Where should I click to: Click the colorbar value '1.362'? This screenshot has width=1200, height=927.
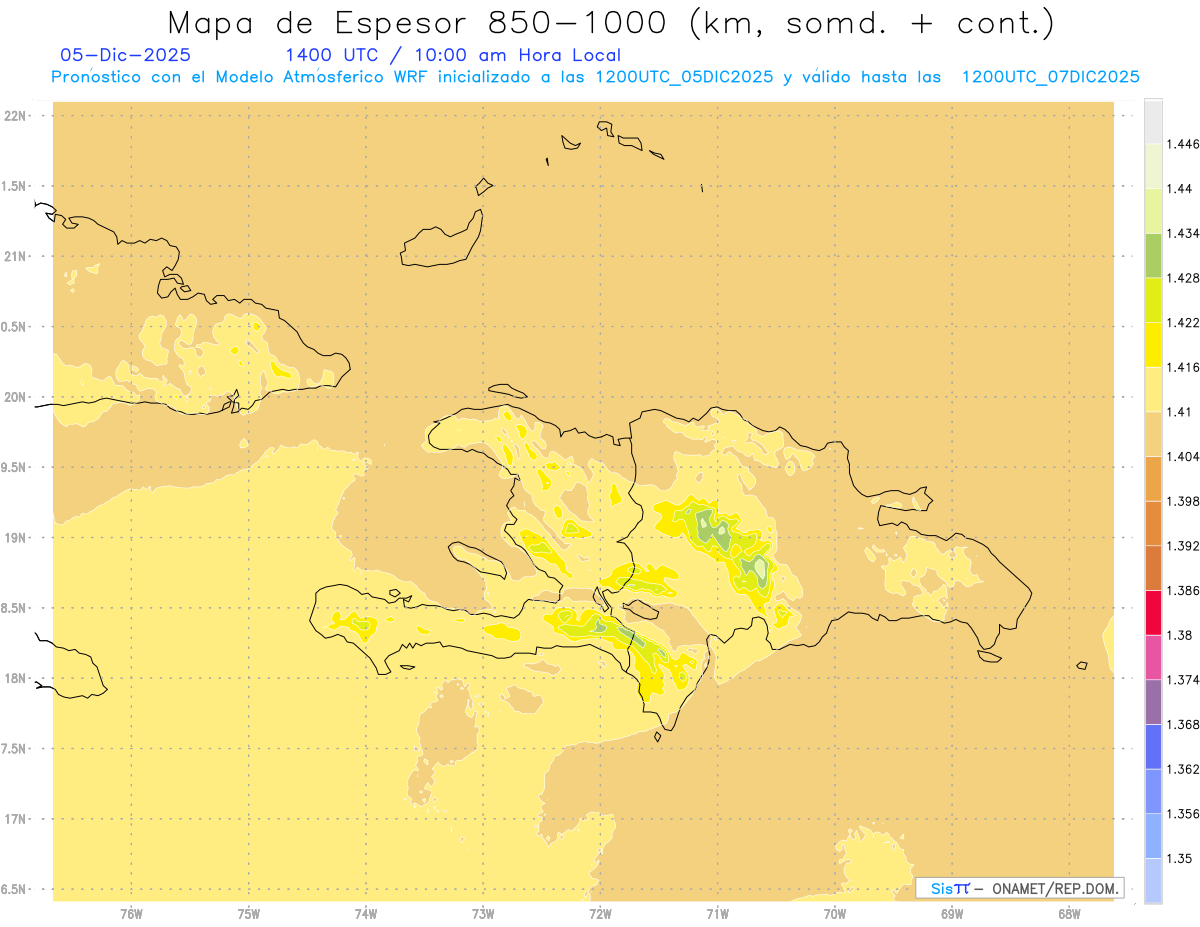click(1182, 769)
